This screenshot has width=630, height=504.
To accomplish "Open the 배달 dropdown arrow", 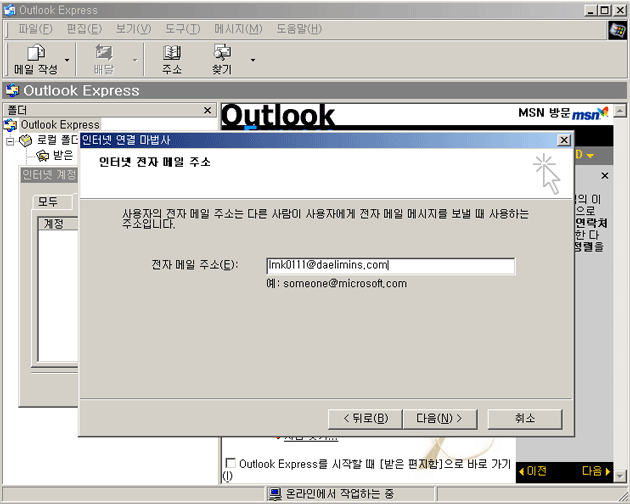I will click(135, 60).
